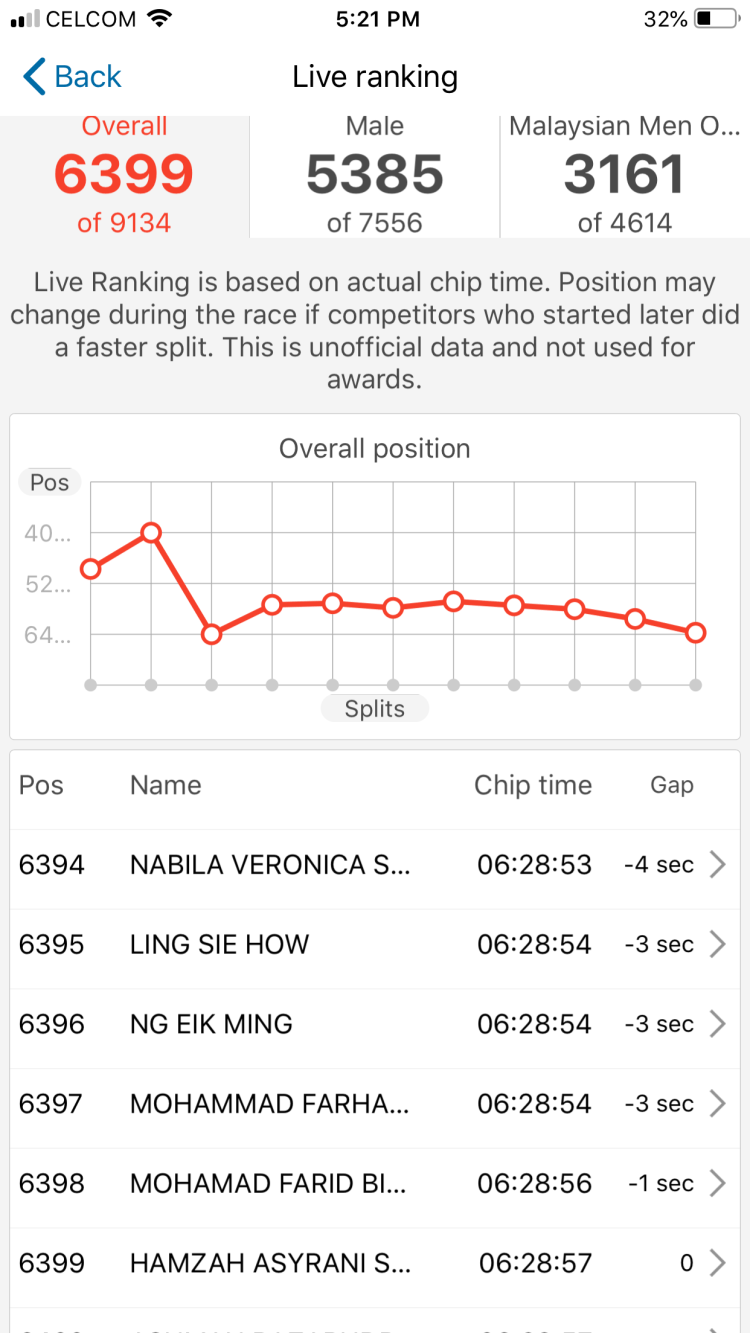Select the second (highest) split point on chart
This screenshot has height=1333, width=750.
click(151, 533)
